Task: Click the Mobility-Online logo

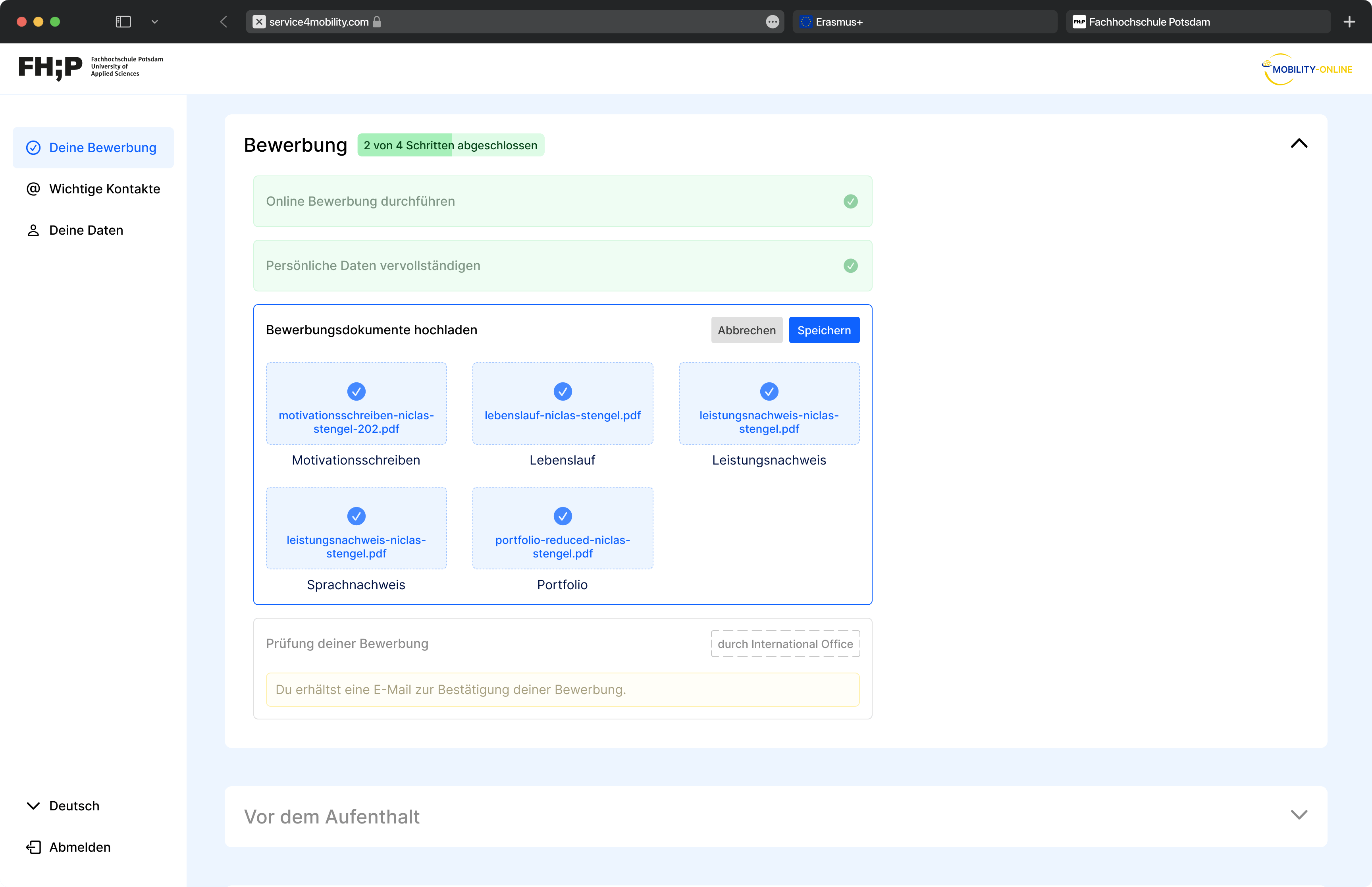Action: [x=1306, y=69]
